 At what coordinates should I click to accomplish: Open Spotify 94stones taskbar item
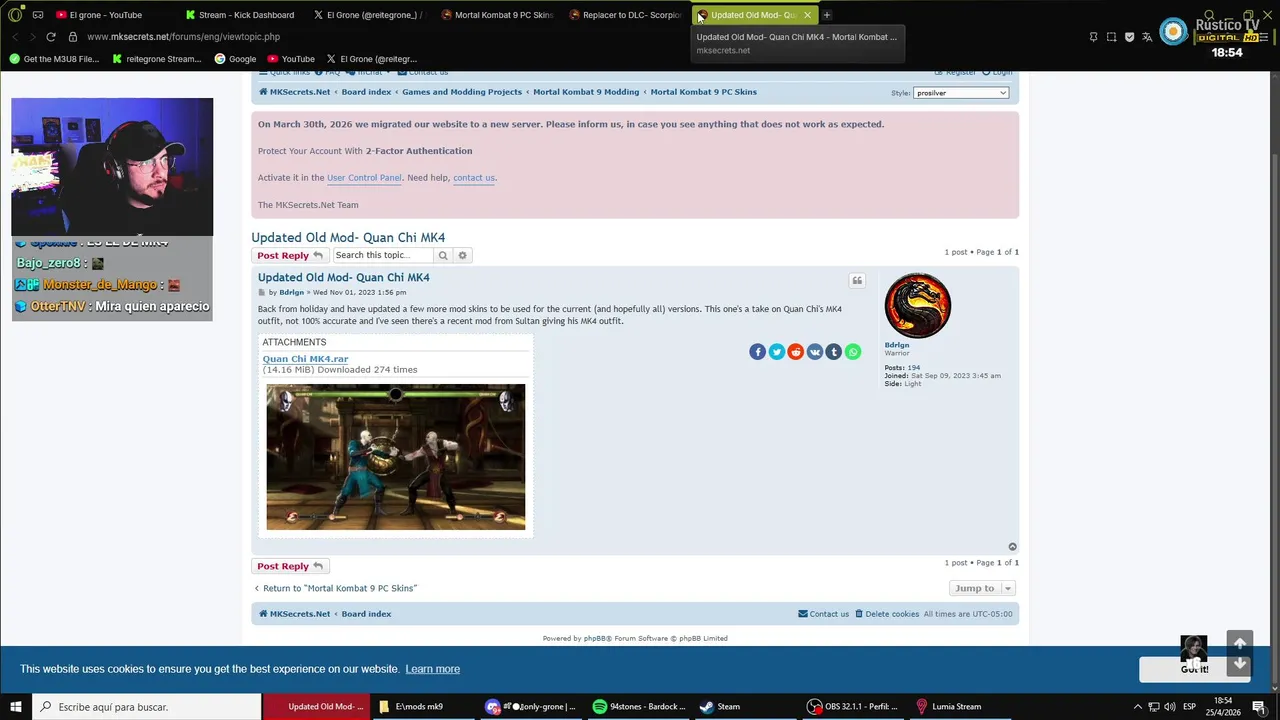(x=639, y=706)
